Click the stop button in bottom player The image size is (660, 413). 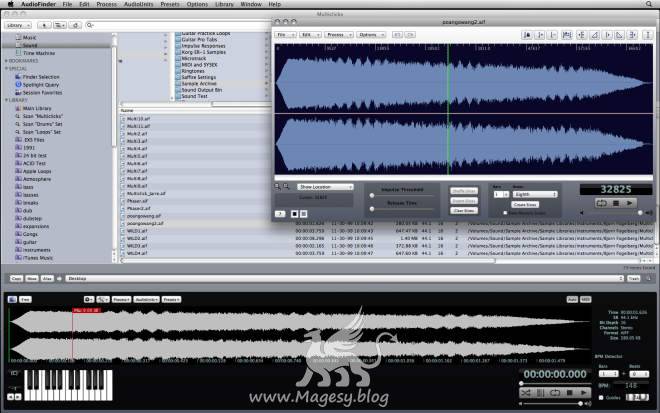[570, 393]
